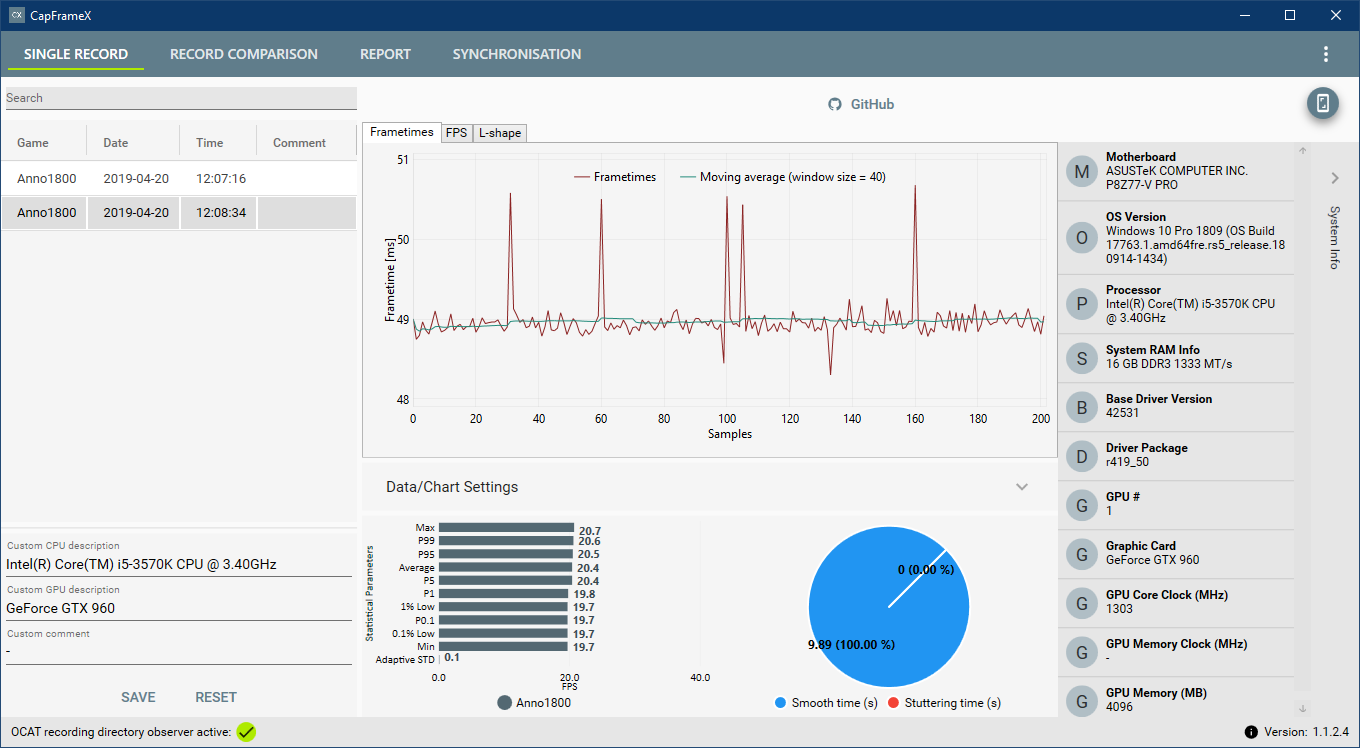Click the Processor 'P' circle icon

coord(1082,304)
